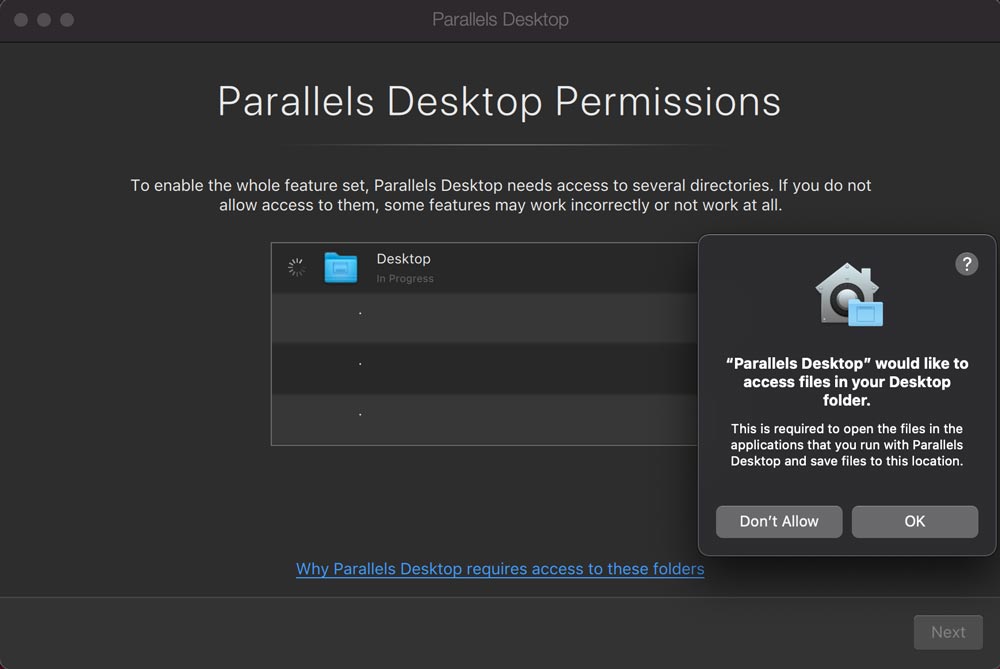Screen dimensions: 1000x669
Task: Click the yellow minimize button
Action: (43, 19)
